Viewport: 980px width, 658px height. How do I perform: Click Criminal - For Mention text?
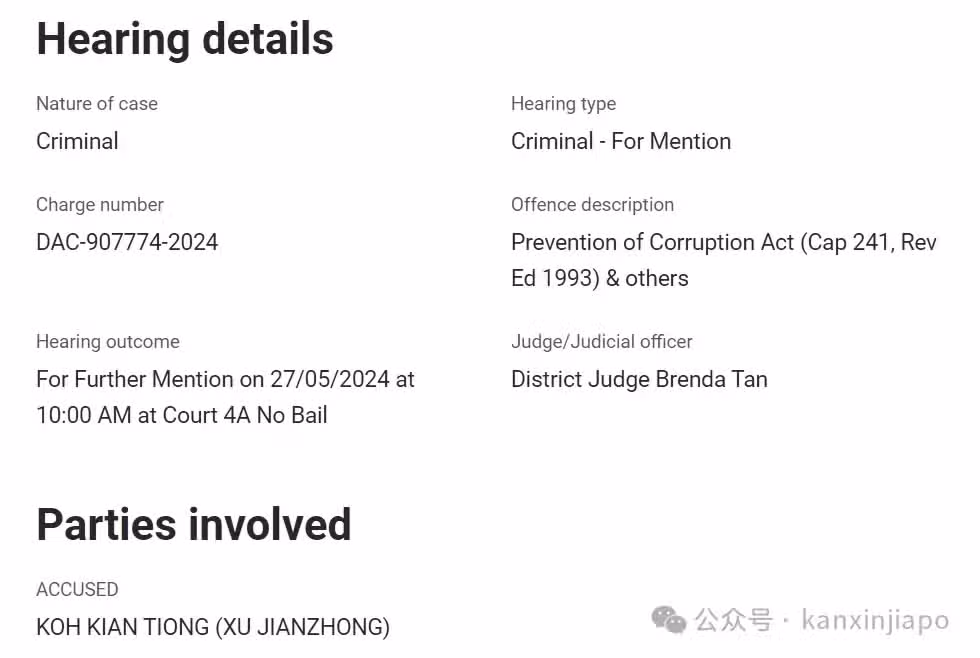coord(621,141)
